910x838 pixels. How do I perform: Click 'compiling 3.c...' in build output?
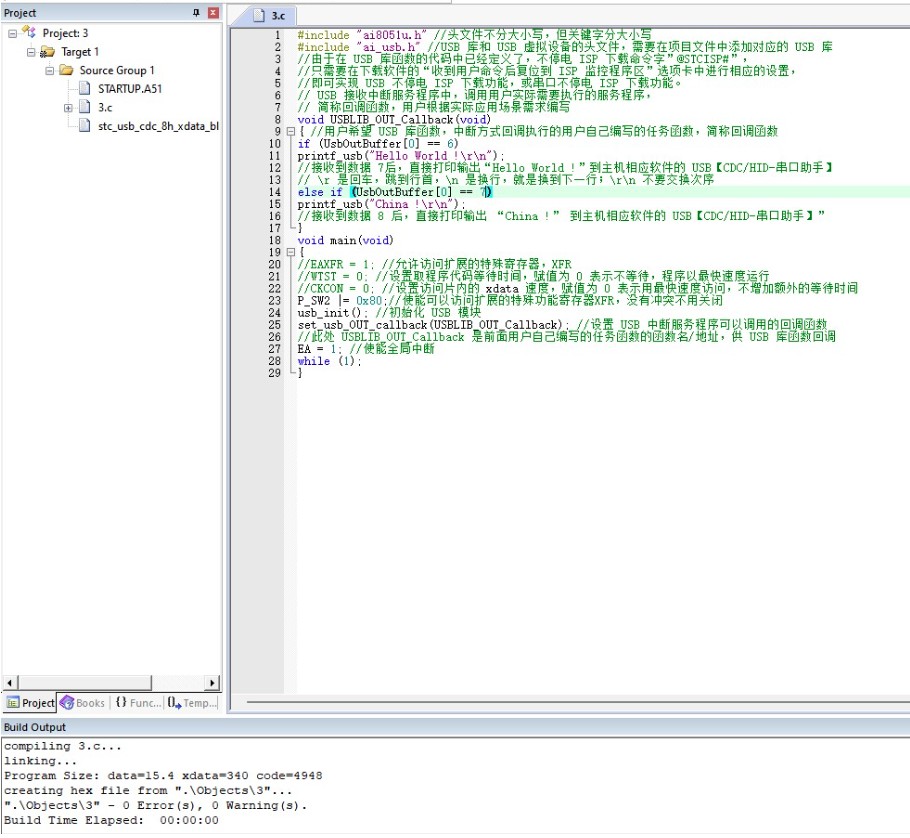63,746
